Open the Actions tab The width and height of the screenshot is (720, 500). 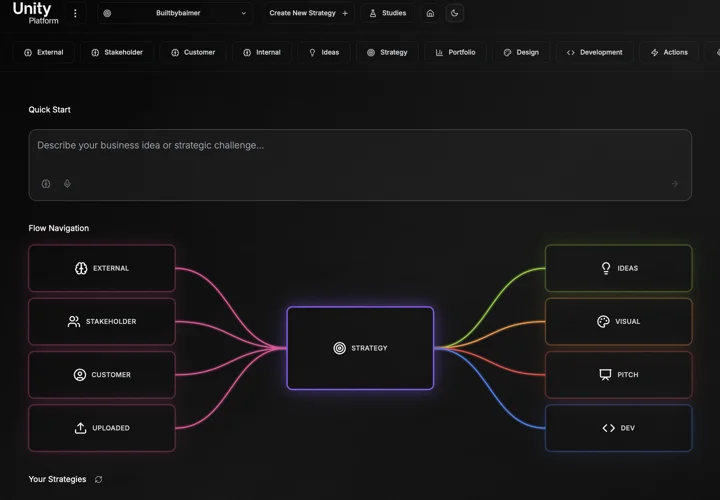pyautogui.click(x=669, y=52)
